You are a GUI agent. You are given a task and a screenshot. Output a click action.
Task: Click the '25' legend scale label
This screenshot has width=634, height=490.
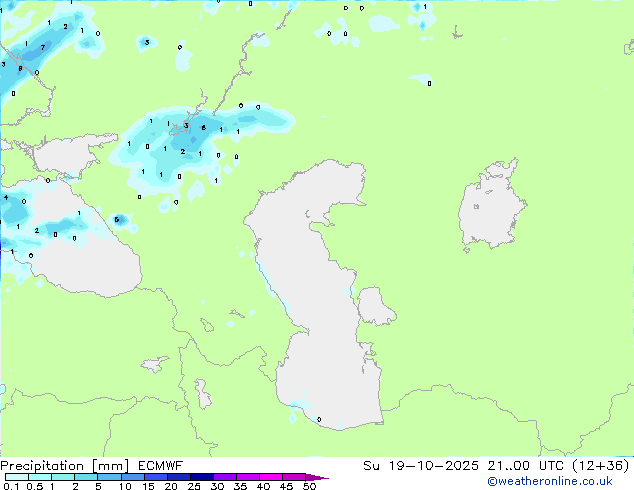[x=194, y=486]
